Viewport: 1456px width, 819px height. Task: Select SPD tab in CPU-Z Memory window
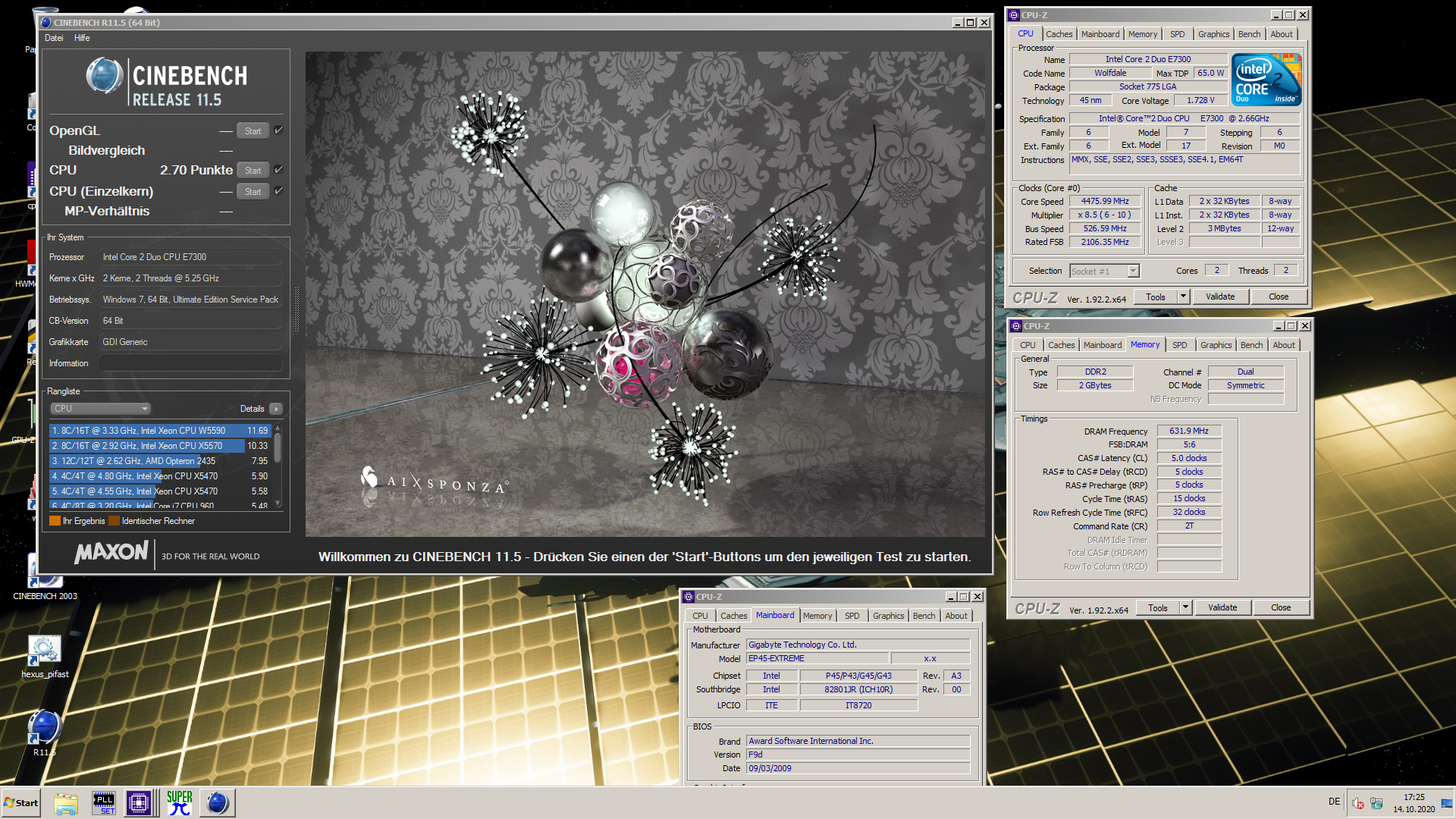click(1179, 345)
